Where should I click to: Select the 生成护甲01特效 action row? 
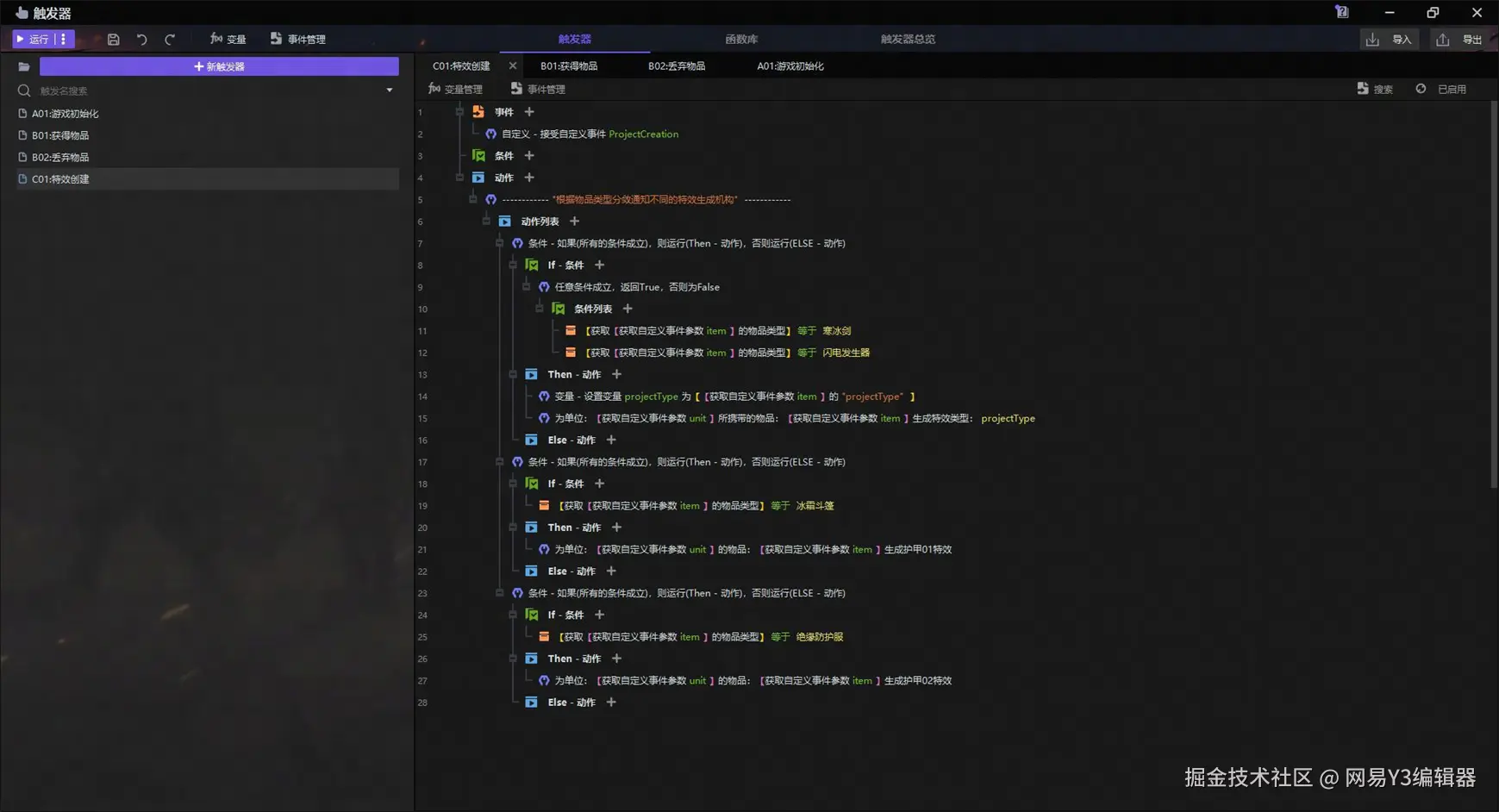click(745, 549)
